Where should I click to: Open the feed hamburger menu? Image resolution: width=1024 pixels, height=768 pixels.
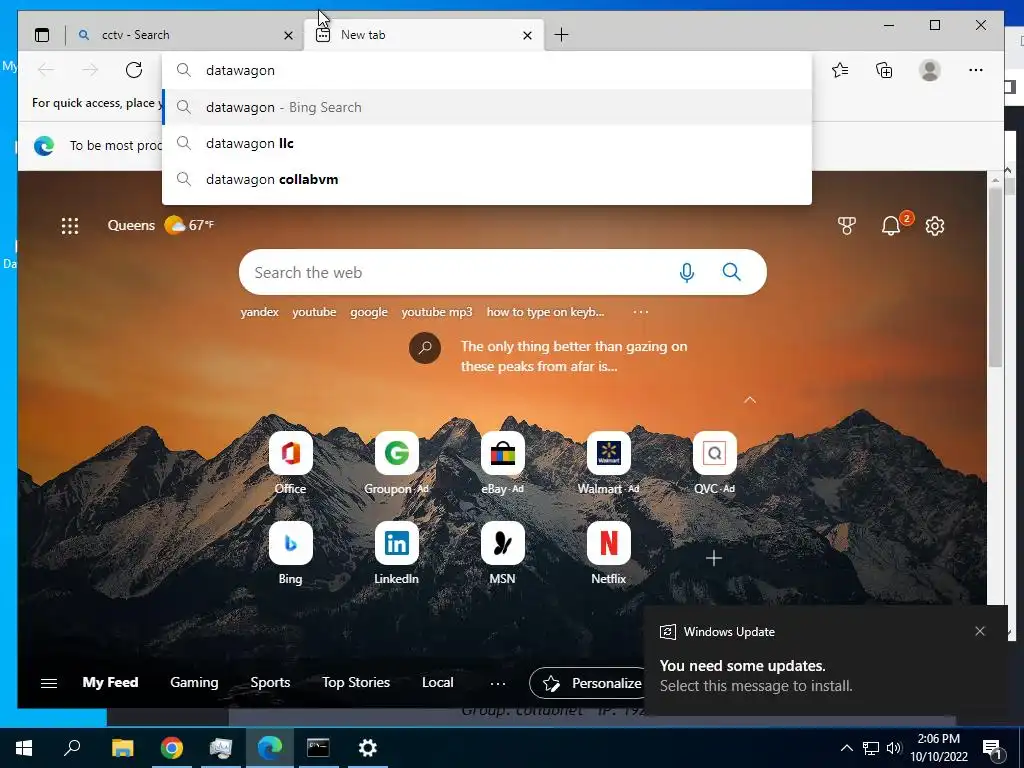click(49, 683)
